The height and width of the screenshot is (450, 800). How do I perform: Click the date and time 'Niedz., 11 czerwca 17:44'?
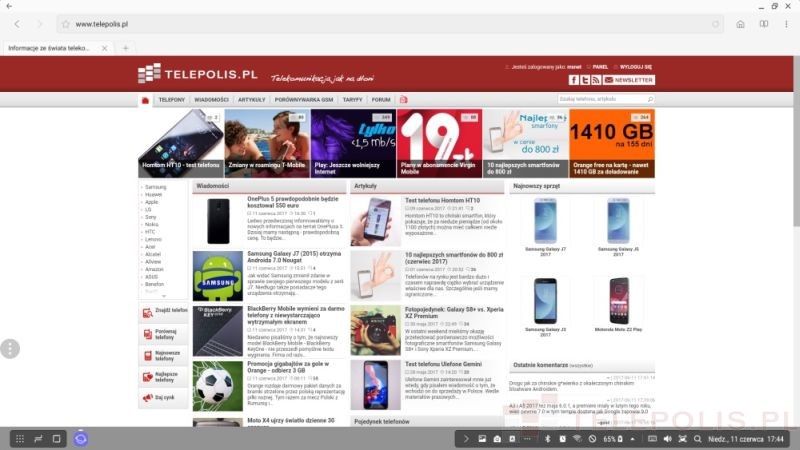746,439
